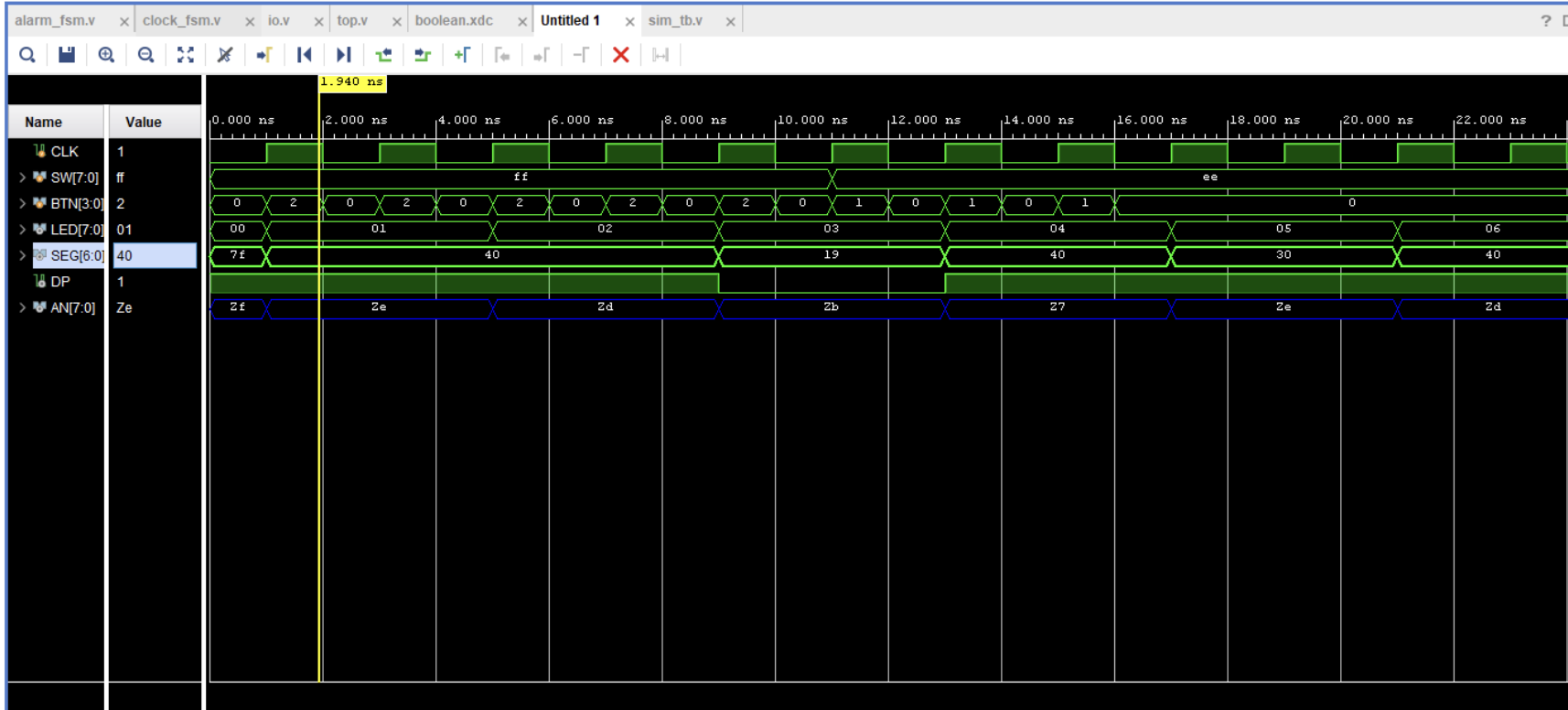
Task: Go to time zero of the waveform
Action: click(304, 55)
